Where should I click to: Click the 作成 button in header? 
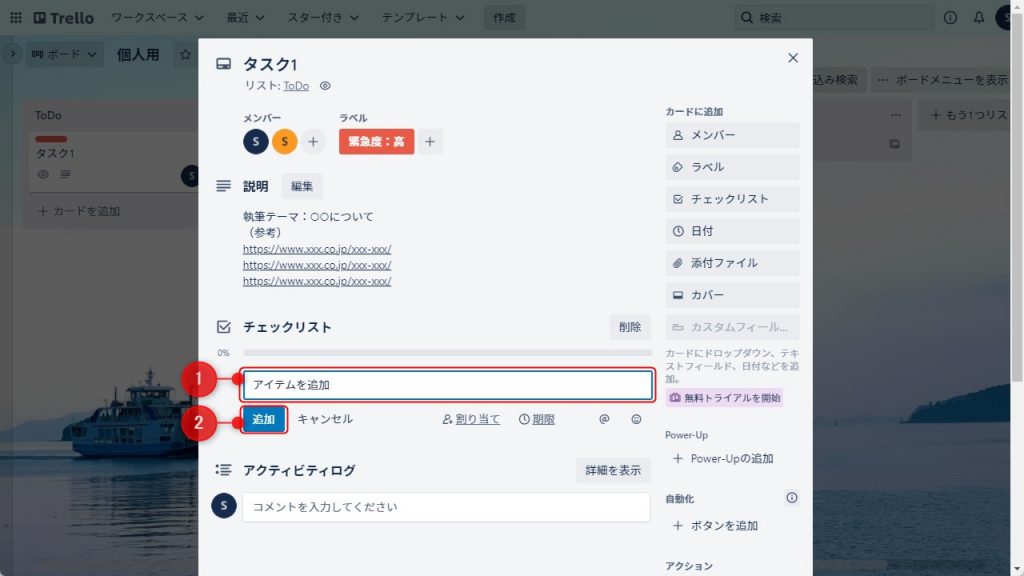point(504,18)
